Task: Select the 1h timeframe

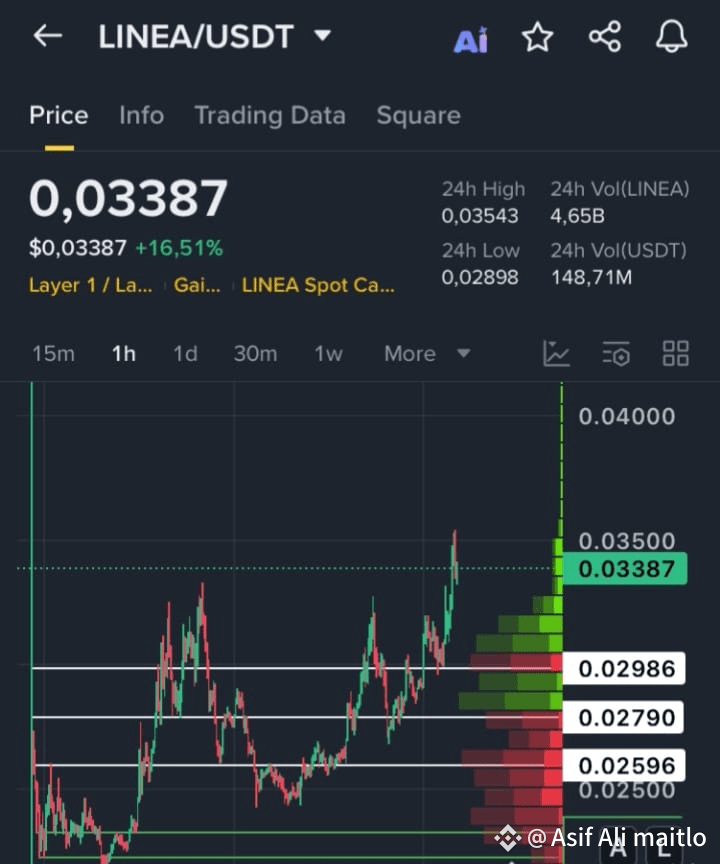Action: click(124, 354)
